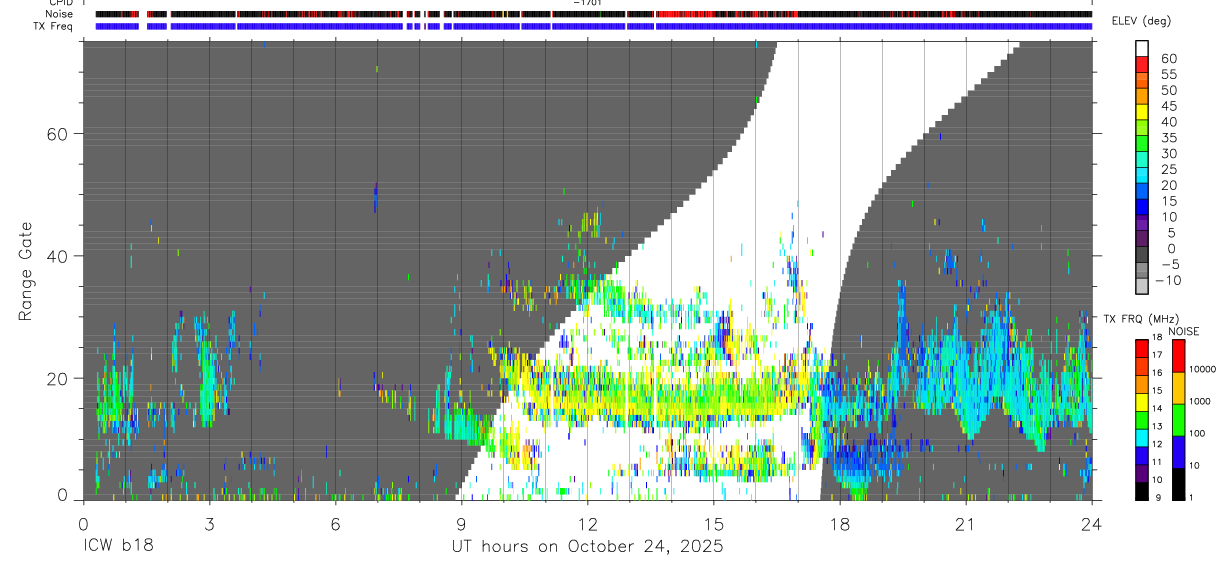
Task: Click the yellow ELEV swatch between 40 and 45
Action: pos(1142,112)
